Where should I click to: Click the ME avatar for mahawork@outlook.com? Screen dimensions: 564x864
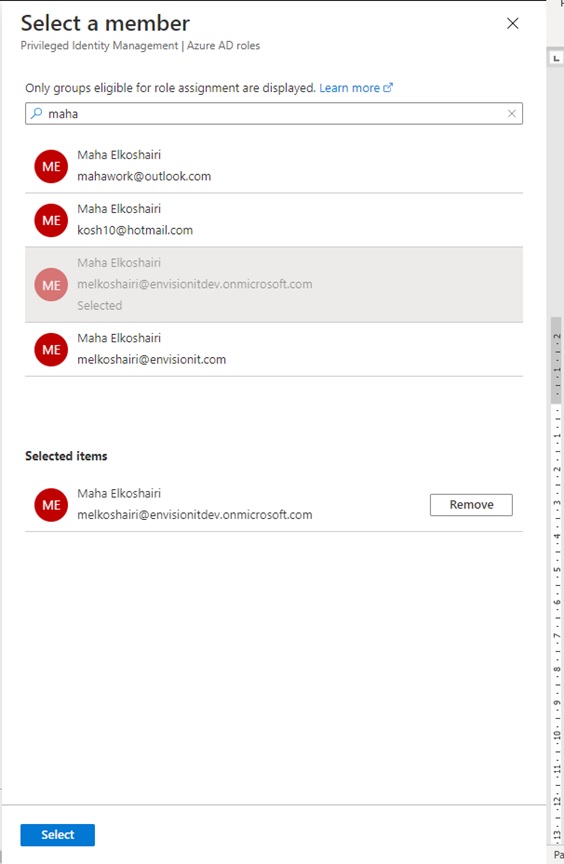coord(51,166)
